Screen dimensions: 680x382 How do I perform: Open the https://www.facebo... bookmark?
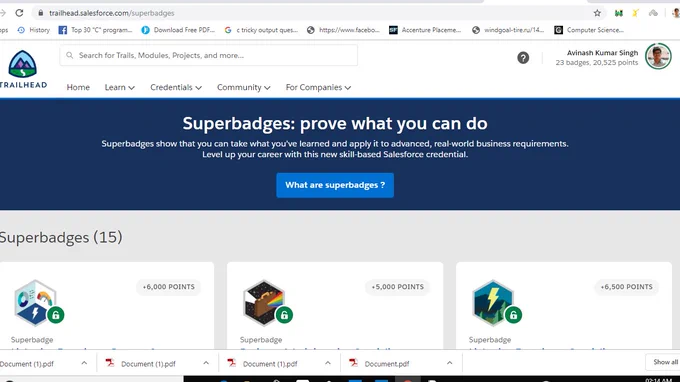point(343,30)
